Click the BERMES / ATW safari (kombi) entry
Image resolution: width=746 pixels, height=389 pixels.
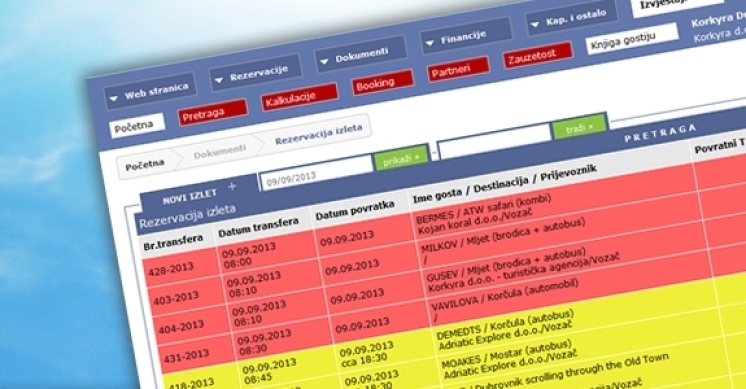(x=483, y=209)
